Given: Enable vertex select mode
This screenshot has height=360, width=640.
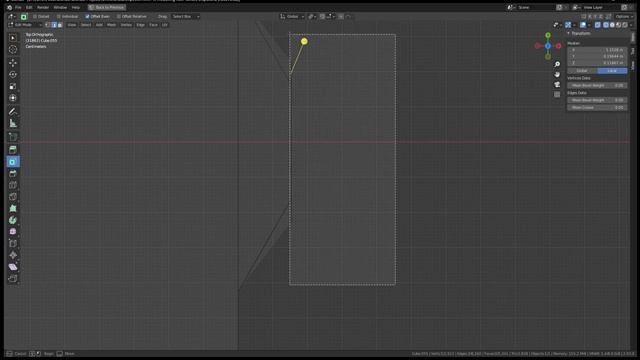Looking at the screenshot, I should (48, 25).
